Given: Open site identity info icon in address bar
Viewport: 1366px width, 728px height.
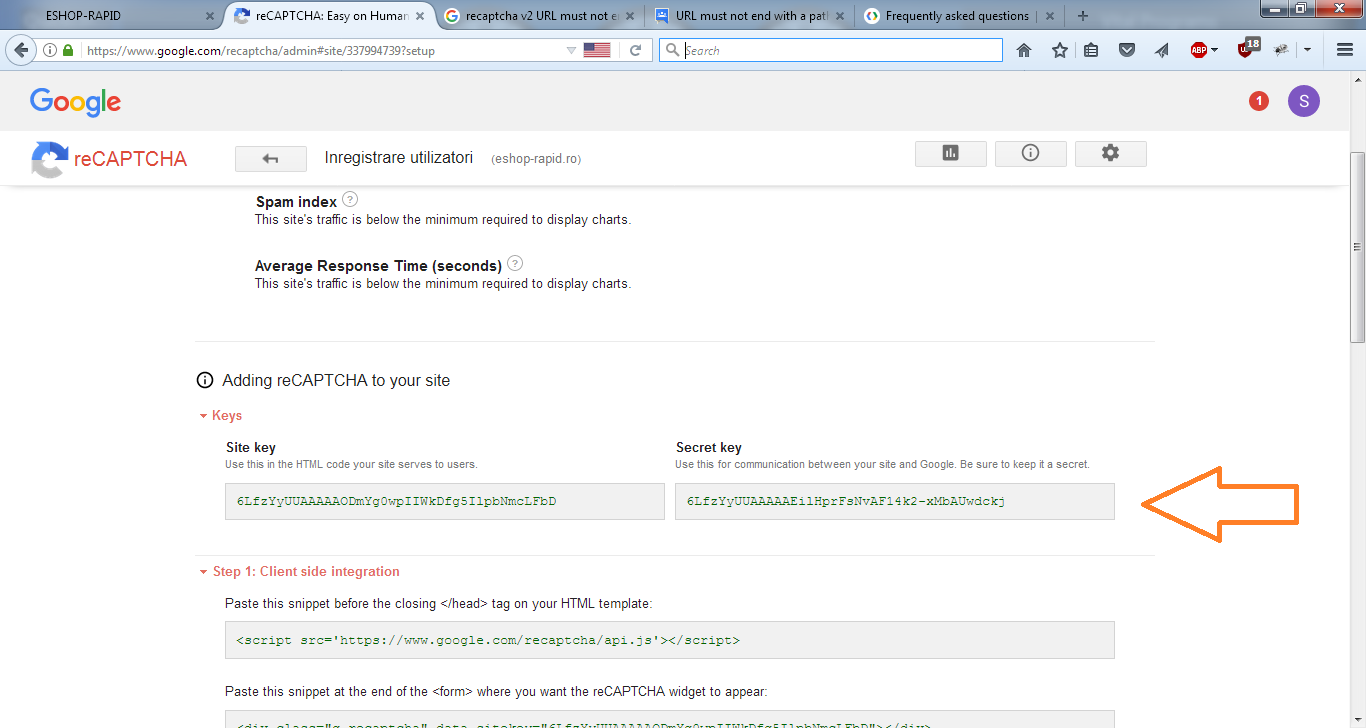Looking at the screenshot, I should [x=50, y=50].
